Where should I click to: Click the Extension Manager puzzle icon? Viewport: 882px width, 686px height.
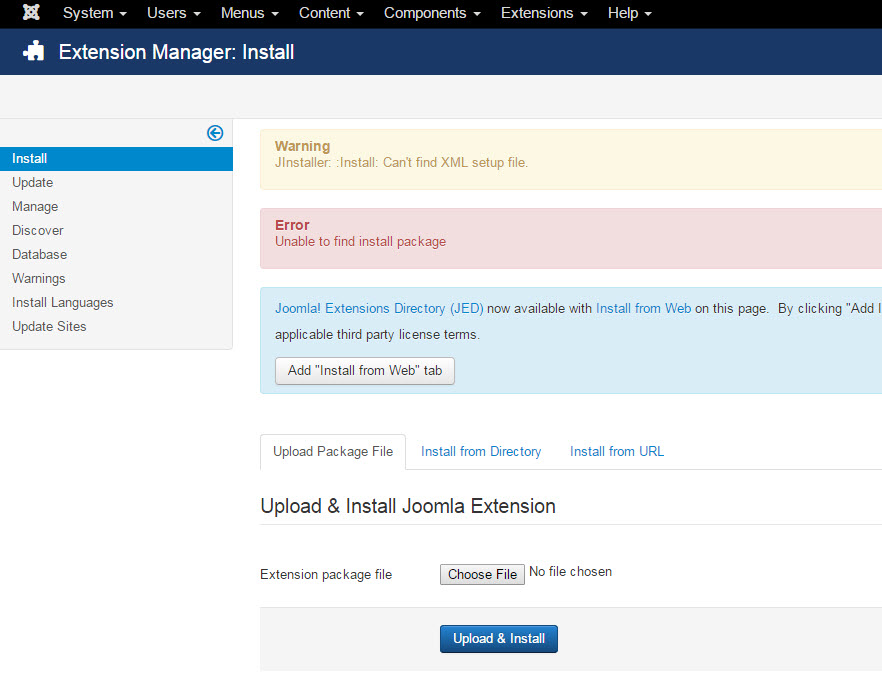pos(34,52)
